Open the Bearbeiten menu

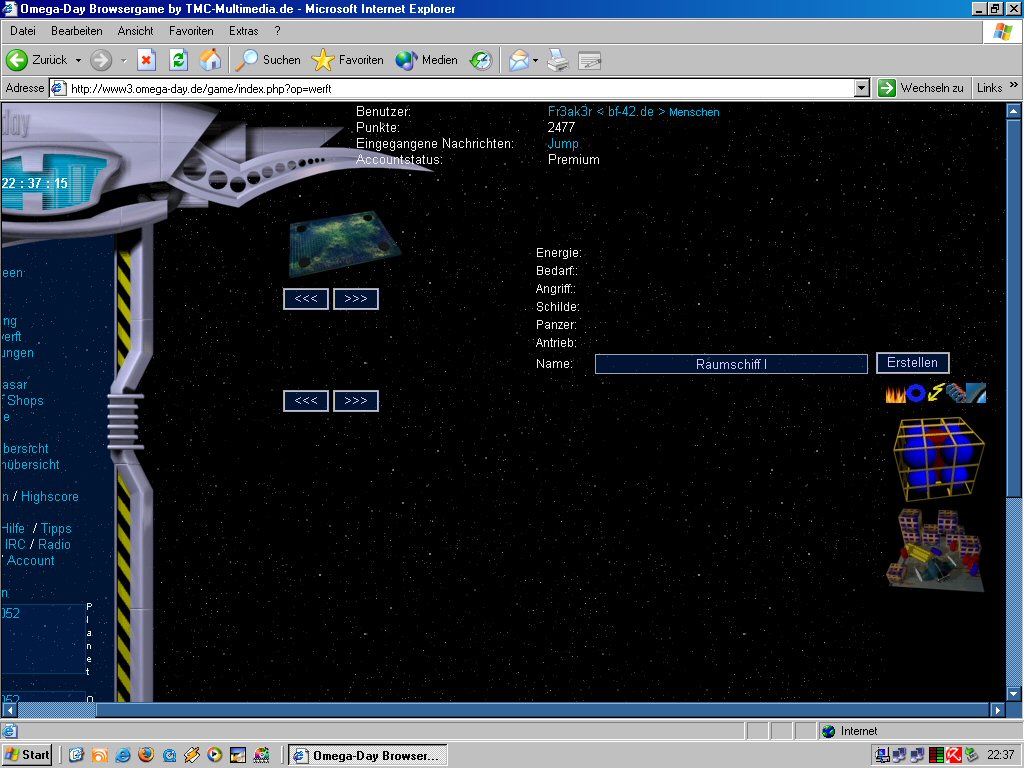(76, 31)
